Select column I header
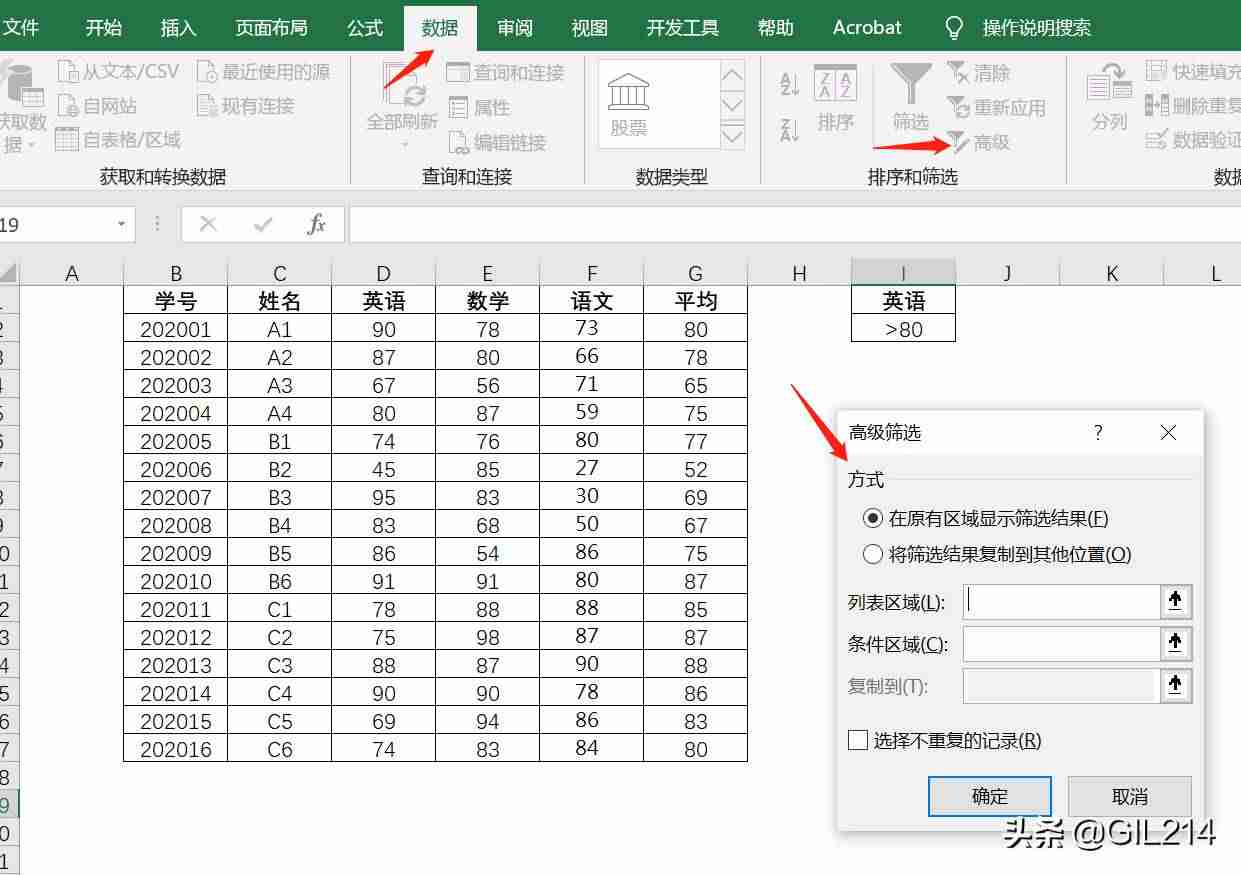The image size is (1241, 875). click(903, 273)
